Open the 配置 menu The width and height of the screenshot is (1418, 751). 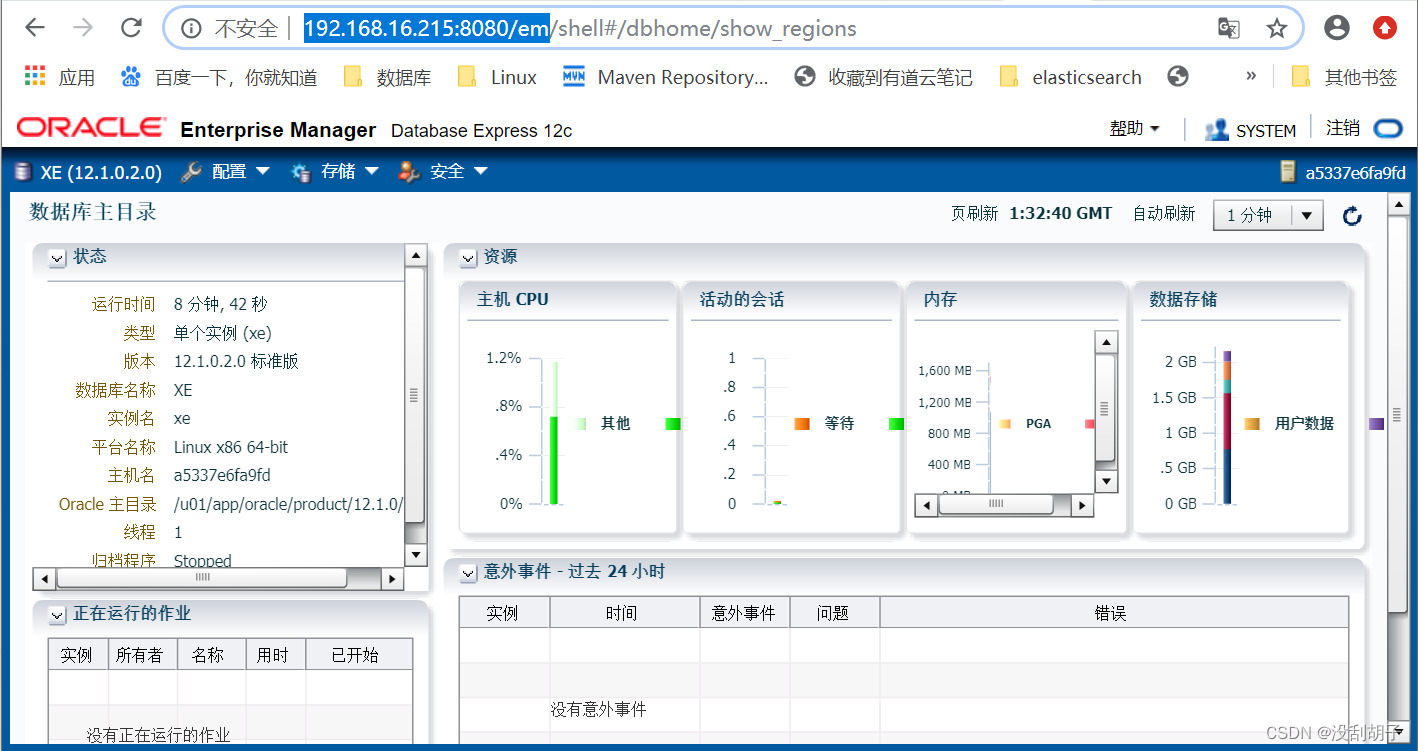[x=226, y=172]
